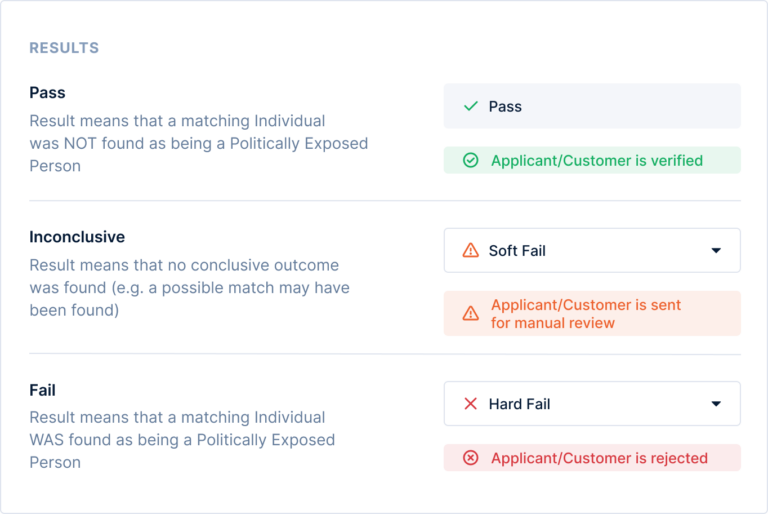Click the red X icon beside Hard Fail

(x=471, y=404)
